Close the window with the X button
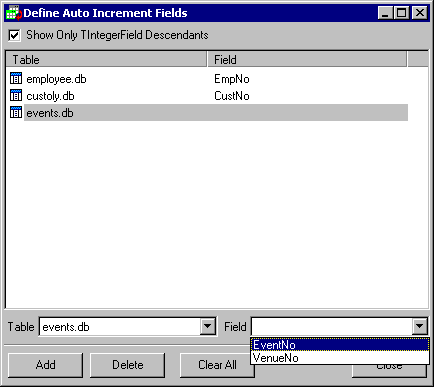Screen dimensions: 434x387 coord(420,13)
